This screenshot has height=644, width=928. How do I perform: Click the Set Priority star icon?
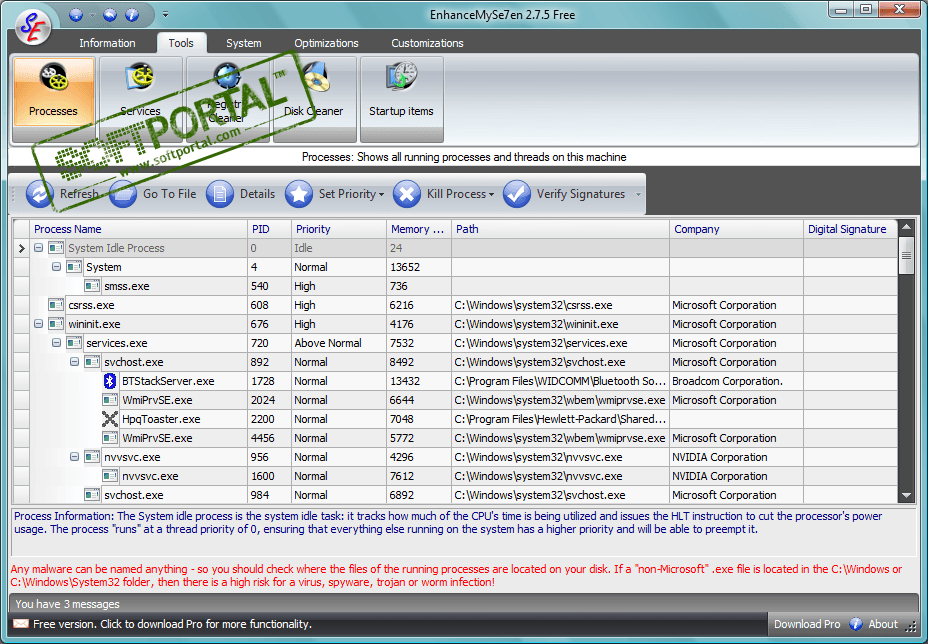pos(298,194)
